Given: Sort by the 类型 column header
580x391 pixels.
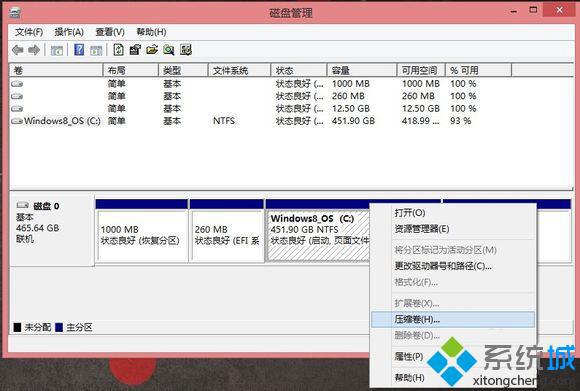Looking at the screenshot, I should coord(183,70).
